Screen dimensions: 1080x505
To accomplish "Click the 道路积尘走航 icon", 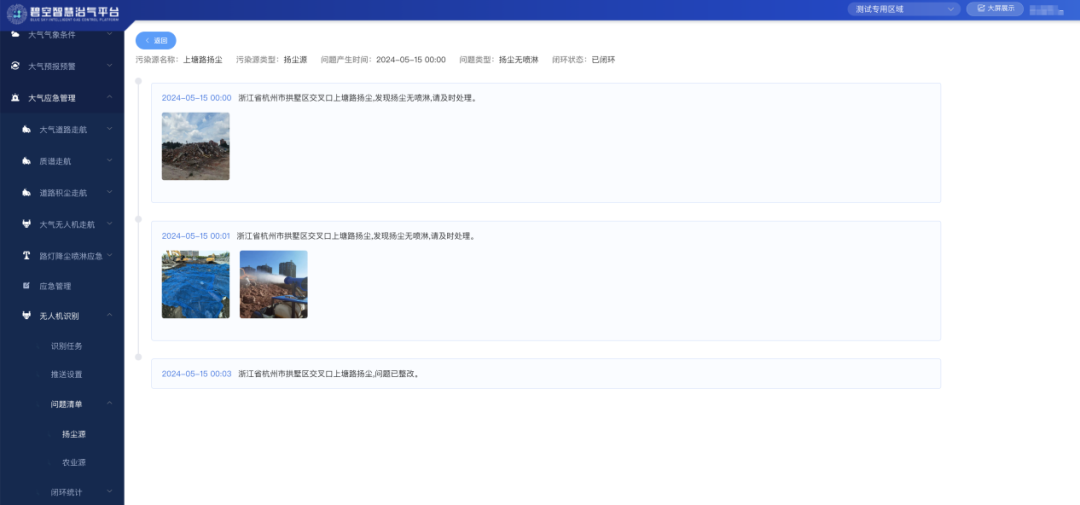I will click(27, 193).
